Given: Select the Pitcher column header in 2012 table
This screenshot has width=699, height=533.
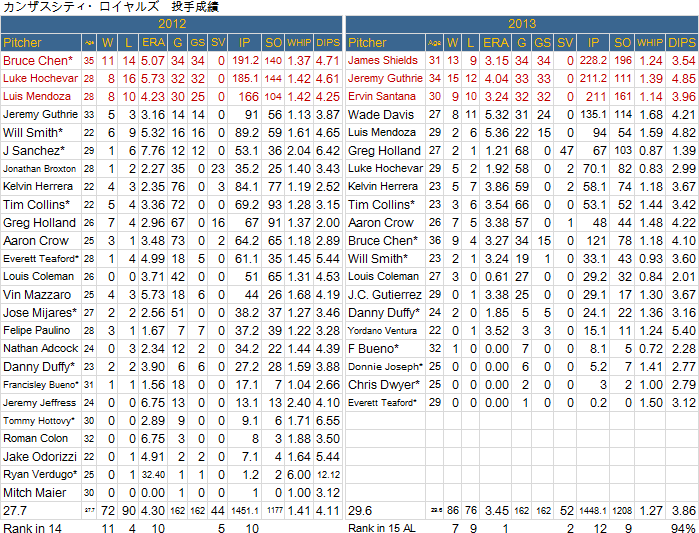Looking at the screenshot, I should coord(22,43).
